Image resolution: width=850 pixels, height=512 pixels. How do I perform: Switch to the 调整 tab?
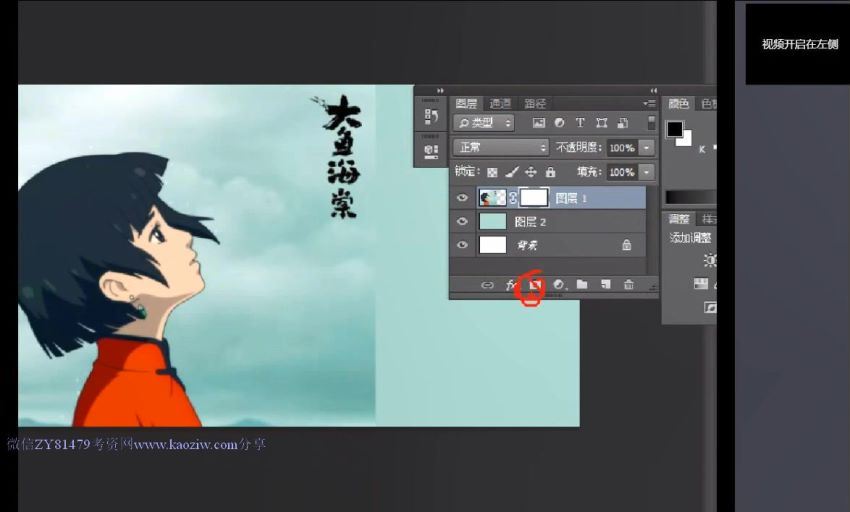679,219
